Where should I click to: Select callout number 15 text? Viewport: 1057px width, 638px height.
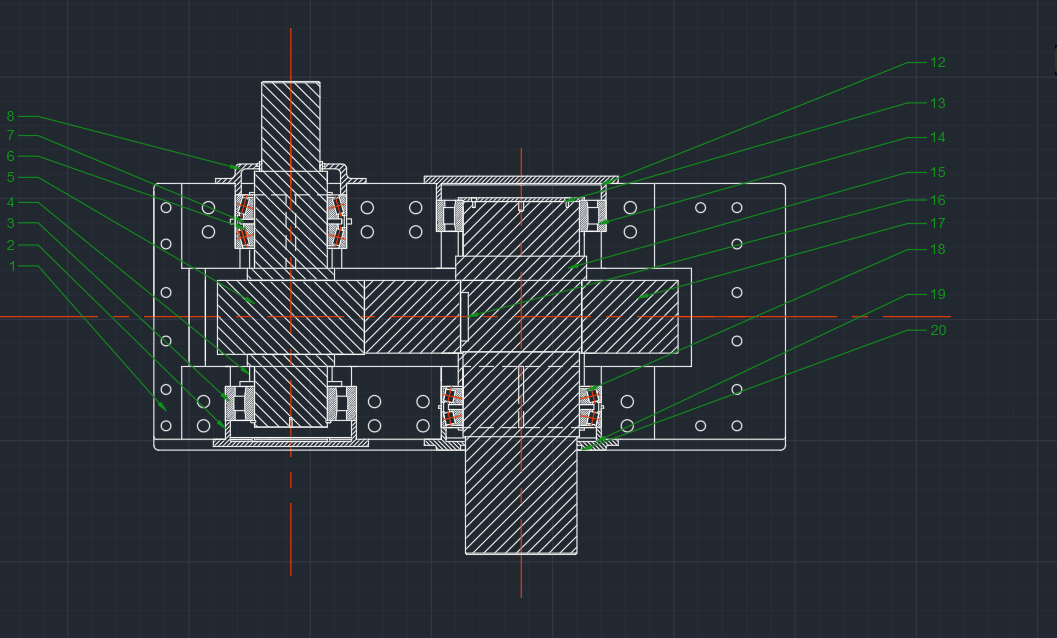click(937, 173)
